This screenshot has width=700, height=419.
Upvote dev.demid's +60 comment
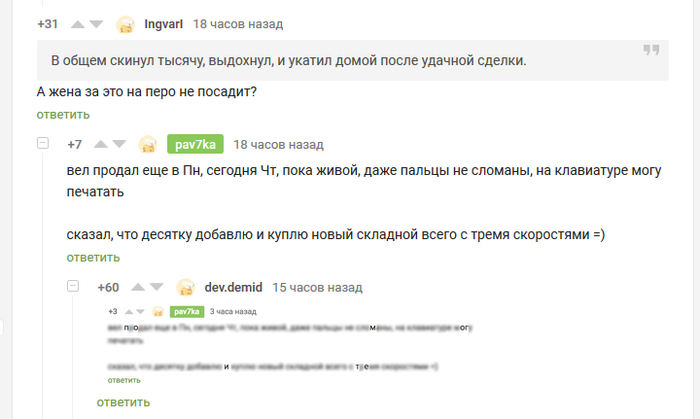tap(138, 287)
